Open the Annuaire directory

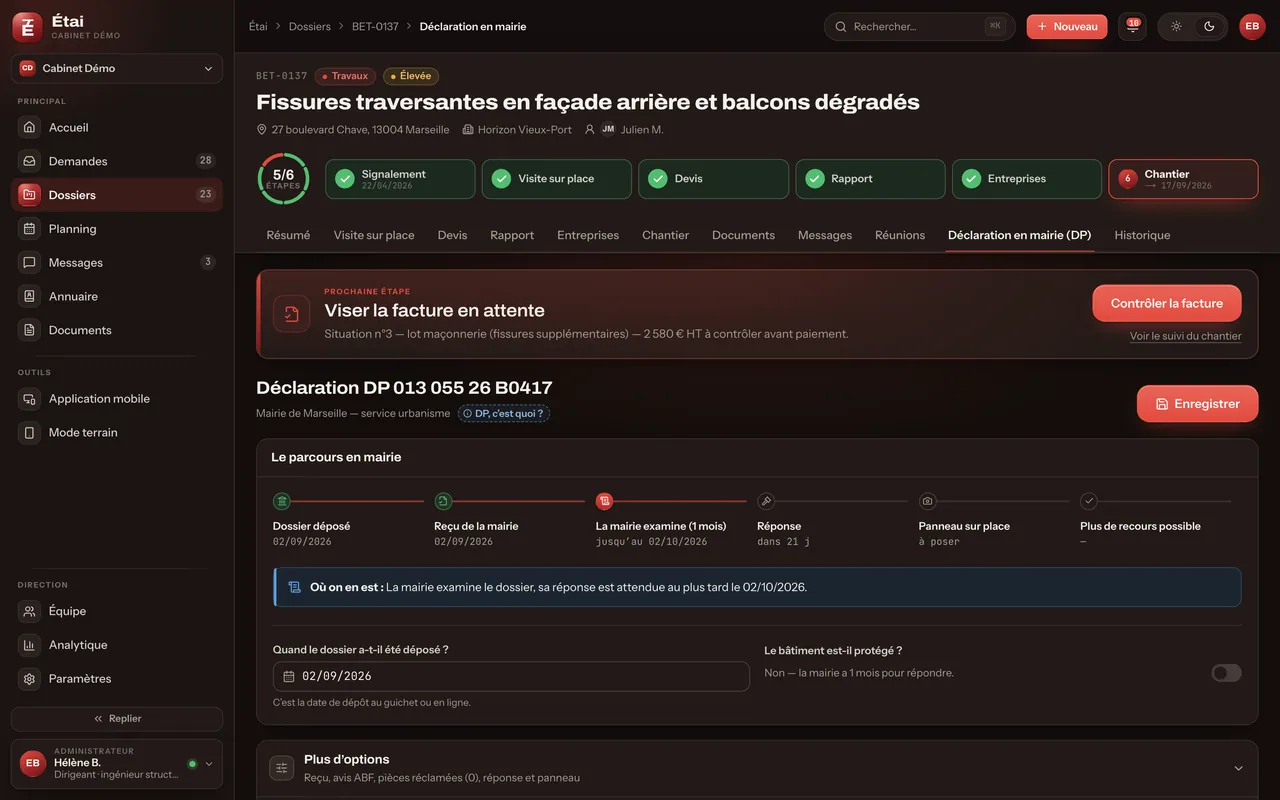pyautogui.click(x=117, y=296)
